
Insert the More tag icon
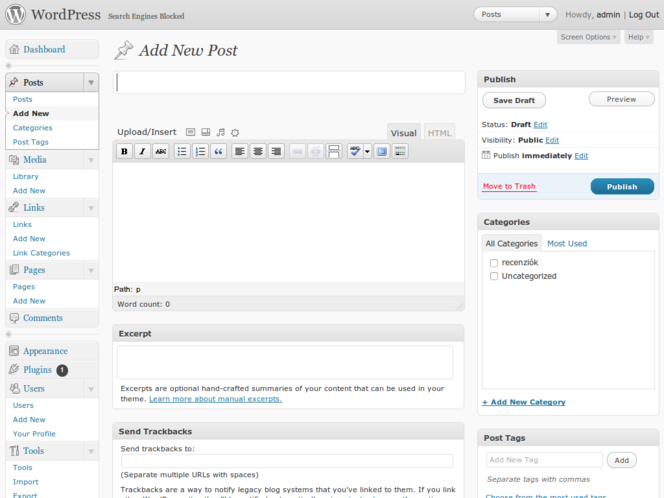coord(334,151)
